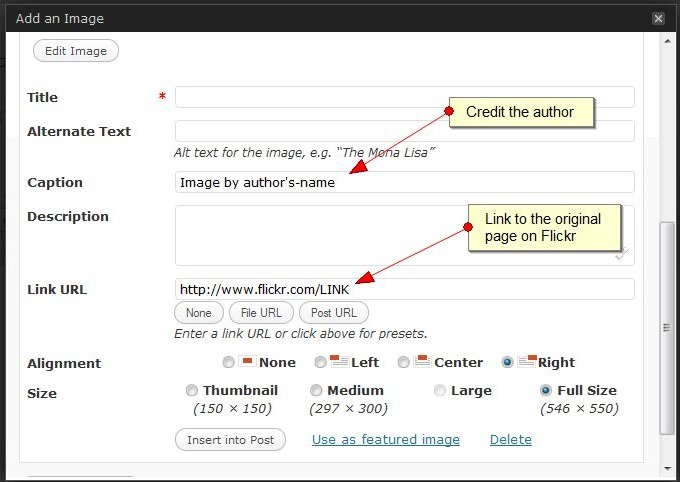
Task: Choose Large size radio button
Action: click(x=439, y=390)
